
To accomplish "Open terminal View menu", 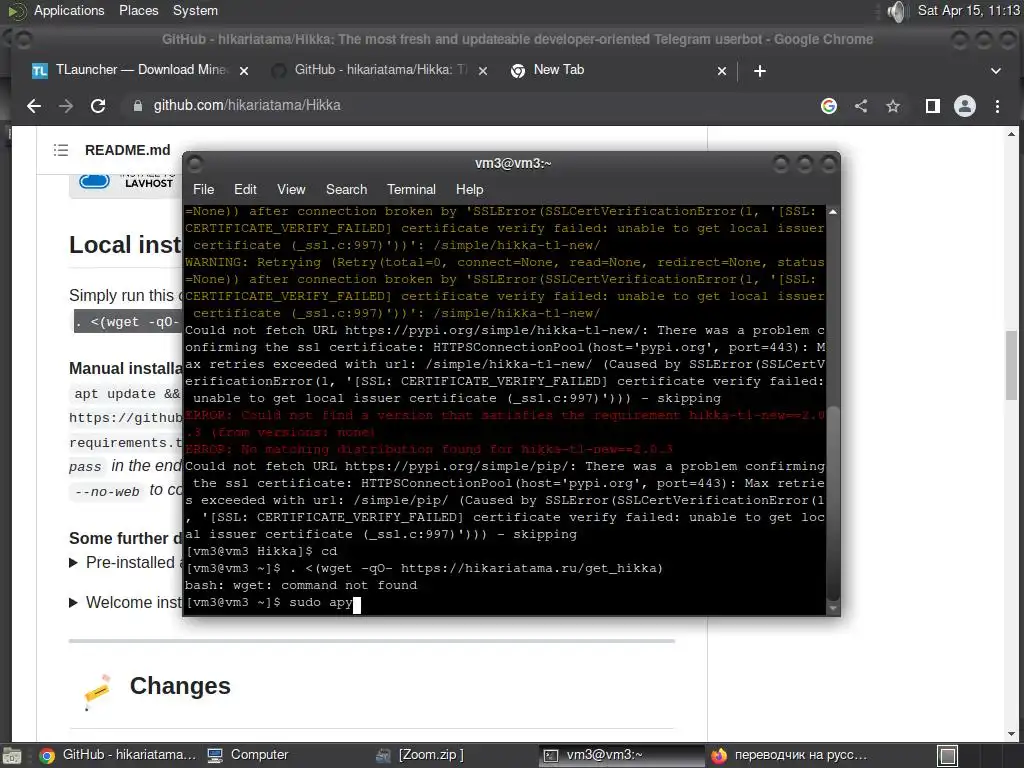I will pyautogui.click(x=291, y=189).
